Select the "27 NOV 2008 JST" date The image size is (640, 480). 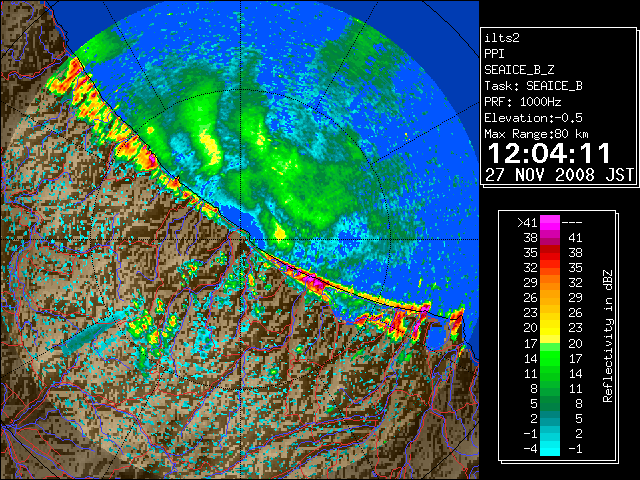[559, 175]
